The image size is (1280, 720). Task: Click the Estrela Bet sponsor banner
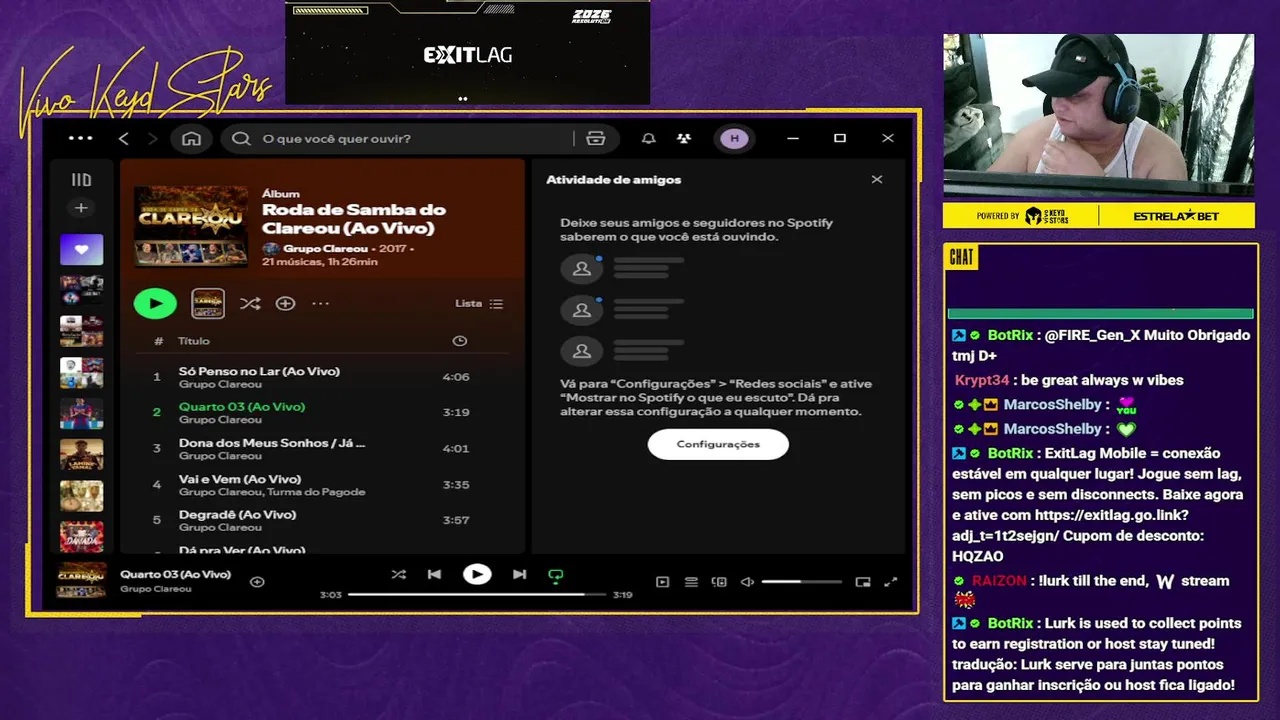(1176, 216)
